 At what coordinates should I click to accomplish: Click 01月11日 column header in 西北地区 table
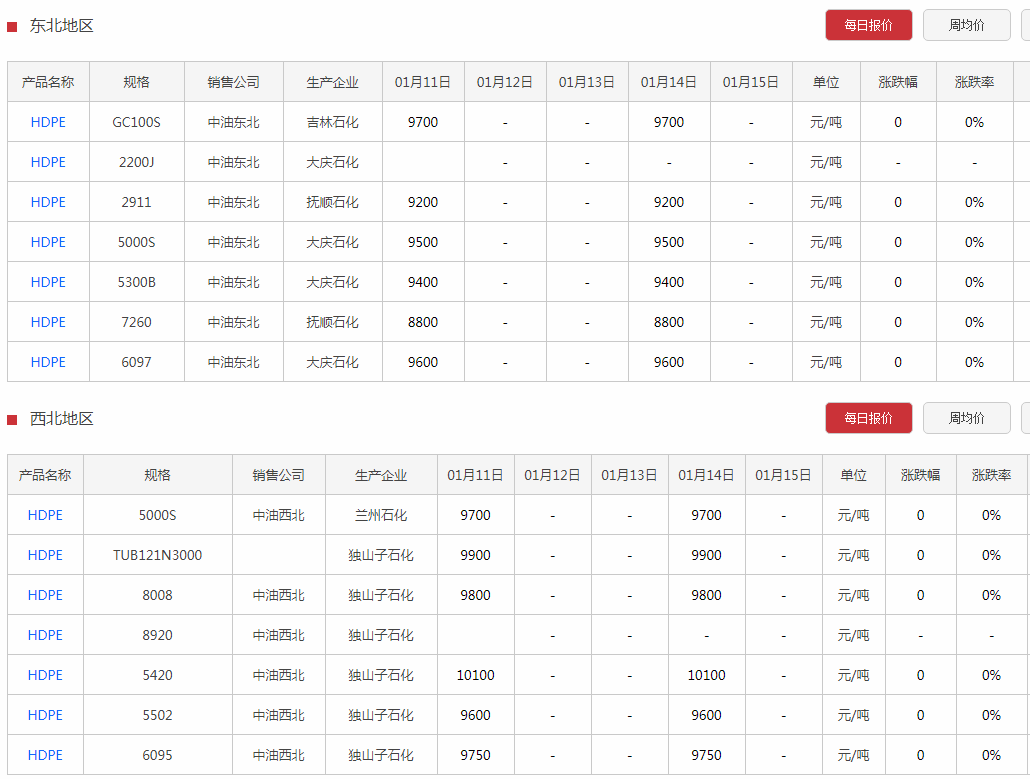476,475
